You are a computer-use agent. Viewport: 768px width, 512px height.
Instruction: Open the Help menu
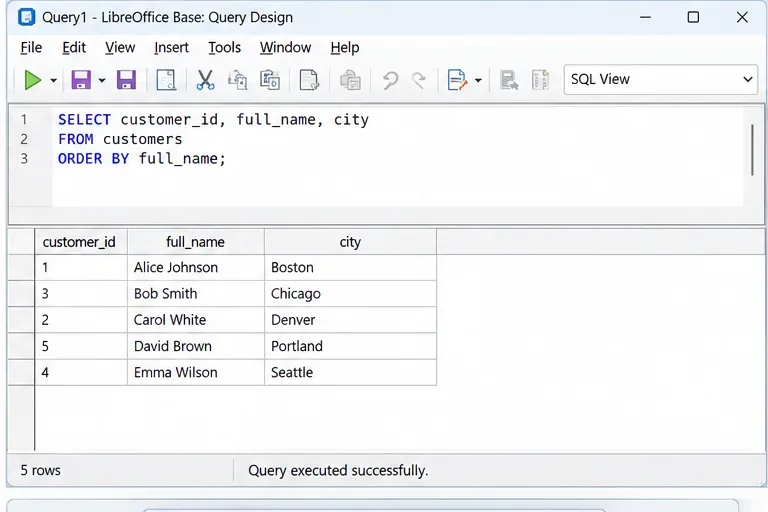click(x=345, y=48)
